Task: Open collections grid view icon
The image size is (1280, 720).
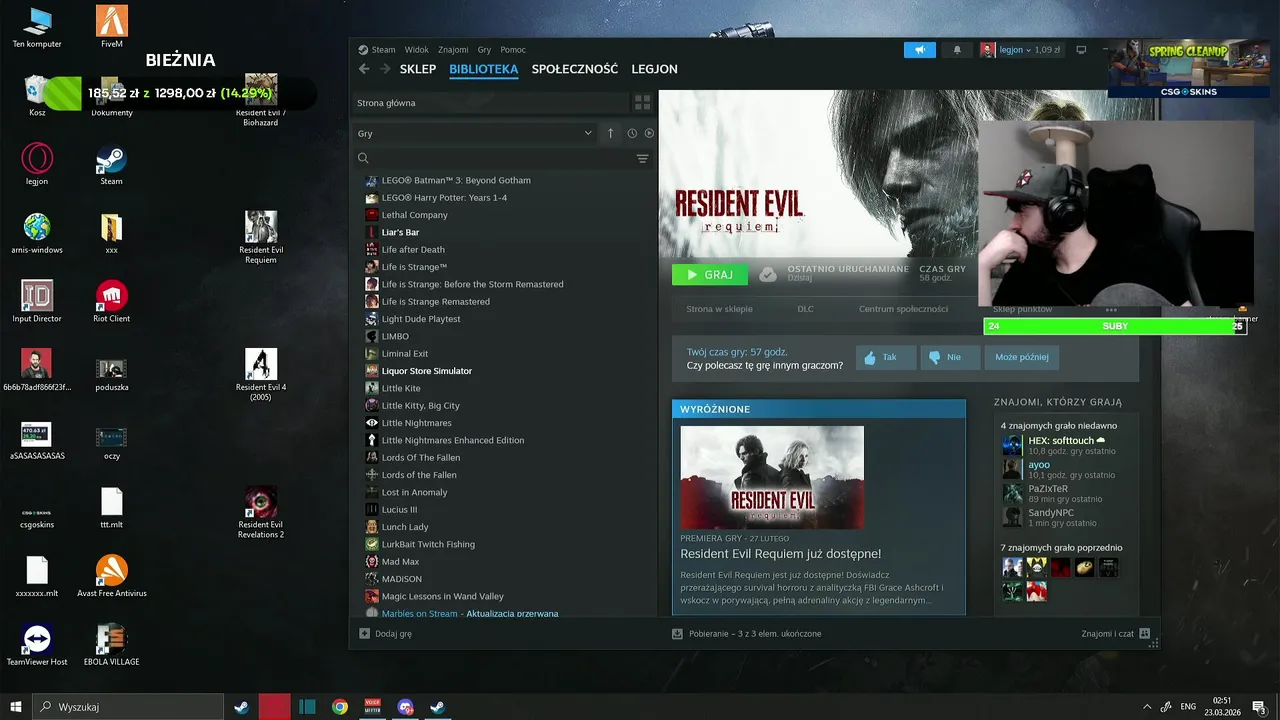Action: click(x=642, y=103)
